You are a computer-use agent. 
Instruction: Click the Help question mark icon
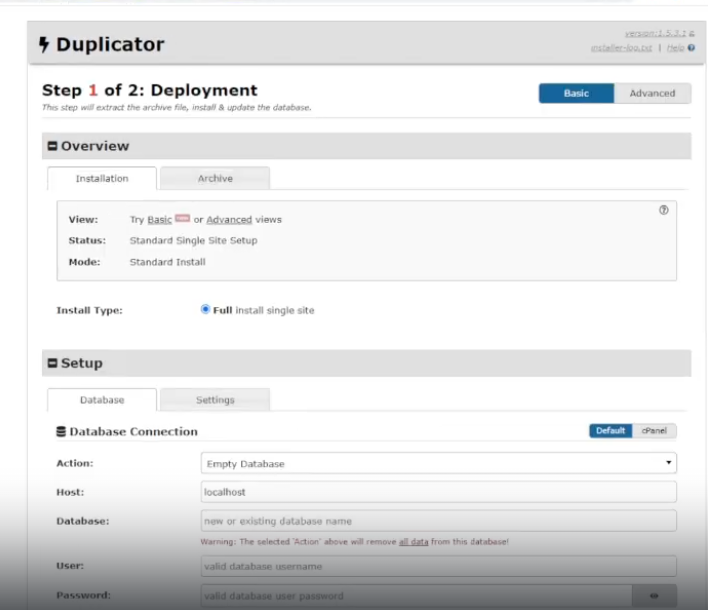pyautogui.click(x=691, y=48)
